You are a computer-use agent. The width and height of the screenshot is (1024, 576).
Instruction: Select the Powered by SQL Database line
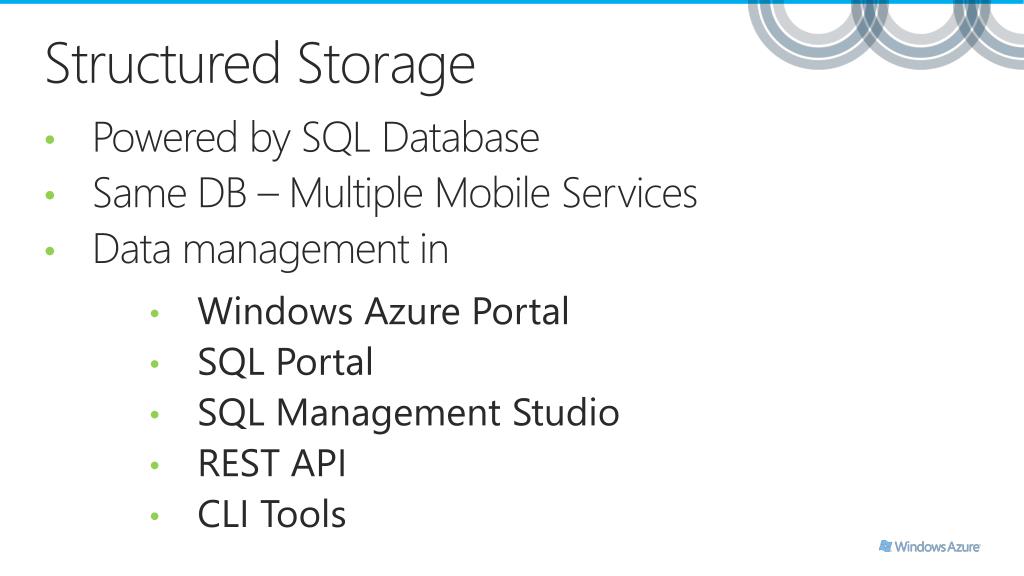click(316, 138)
